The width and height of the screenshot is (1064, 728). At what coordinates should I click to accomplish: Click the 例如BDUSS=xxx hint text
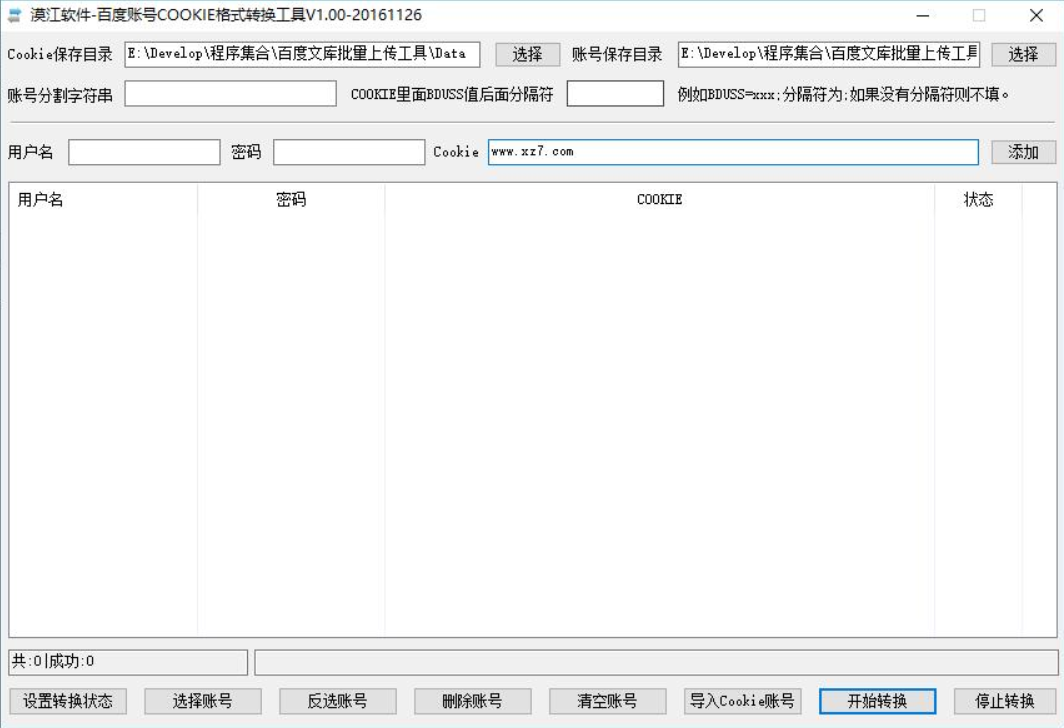843,94
